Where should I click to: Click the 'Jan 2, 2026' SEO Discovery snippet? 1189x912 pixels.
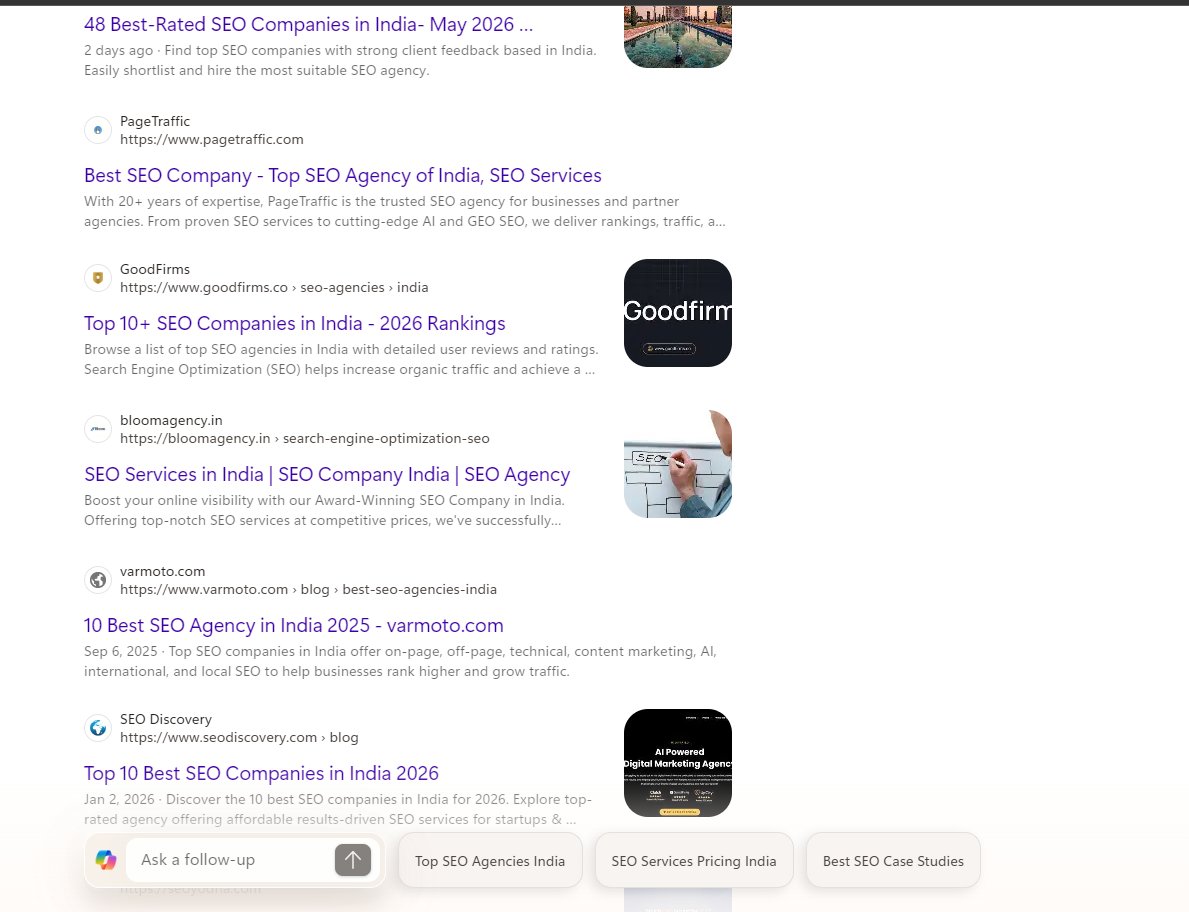coord(338,809)
